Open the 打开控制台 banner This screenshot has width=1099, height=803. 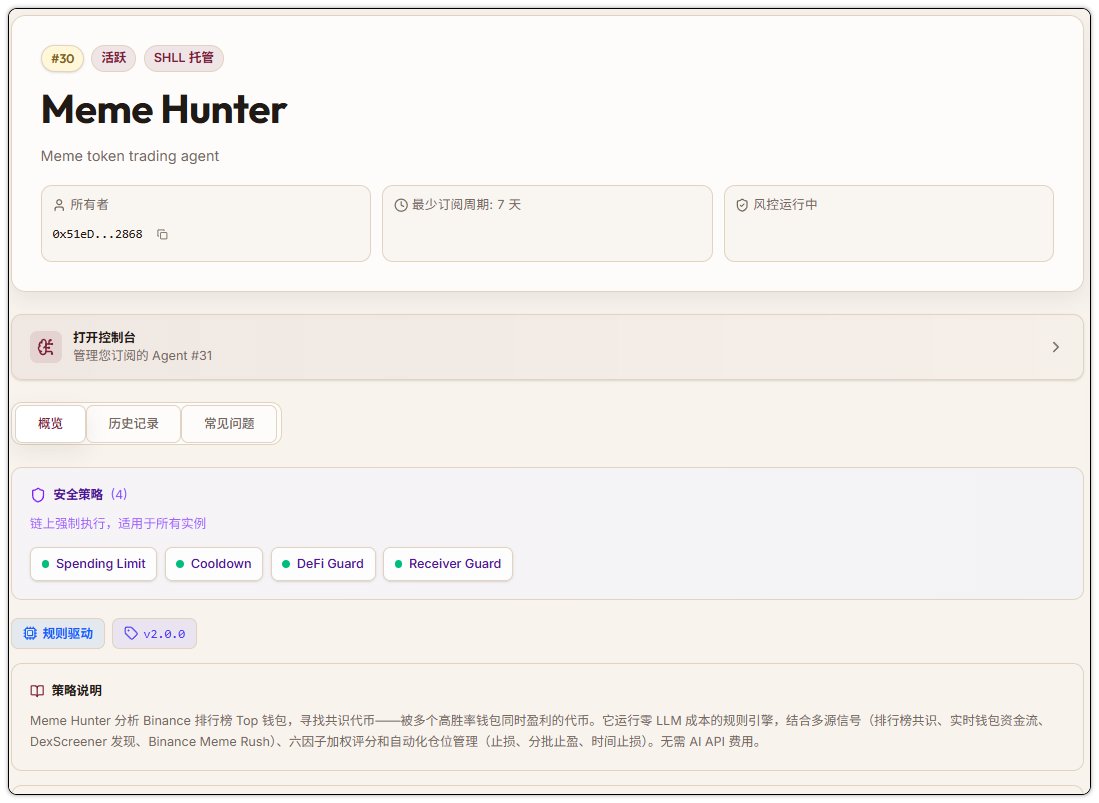click(x=547, y=347)
